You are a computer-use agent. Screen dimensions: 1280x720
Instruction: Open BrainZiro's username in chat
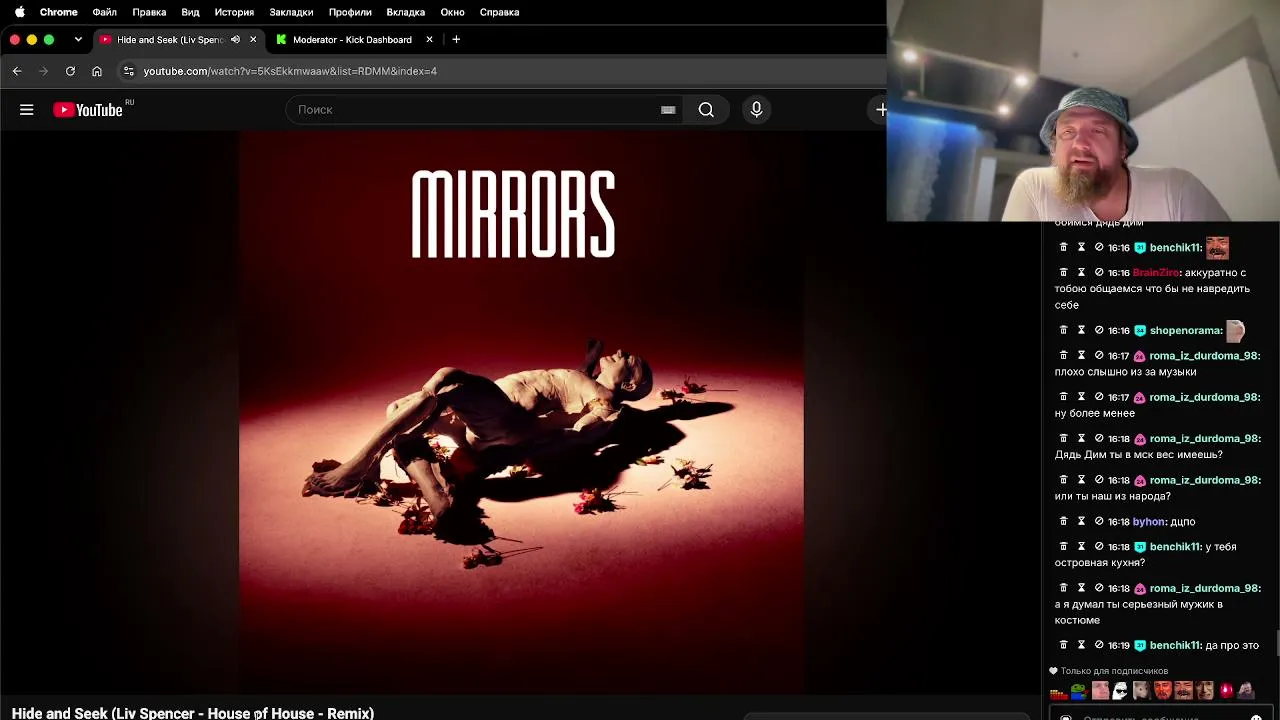point(1156,273)
